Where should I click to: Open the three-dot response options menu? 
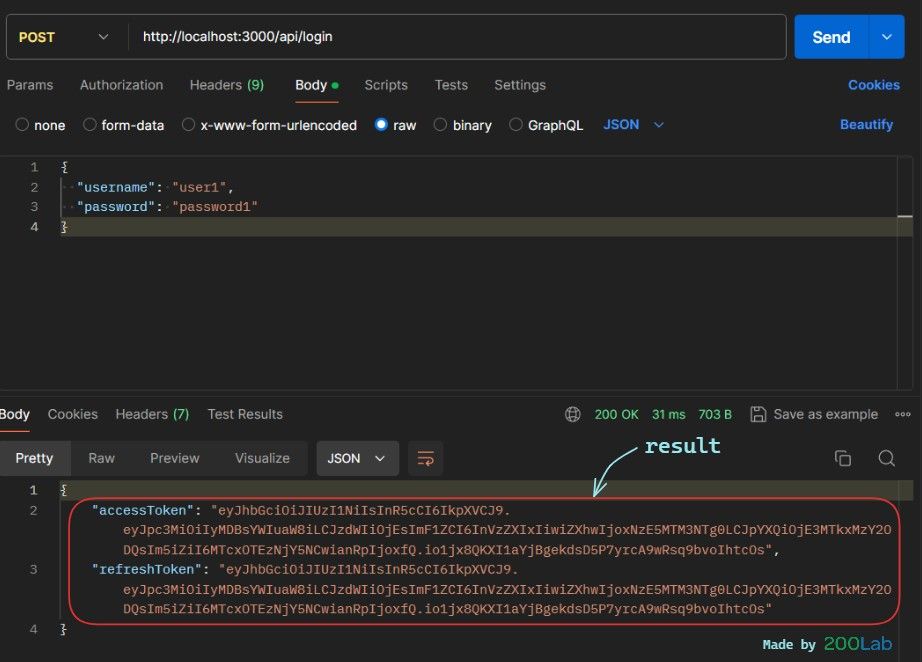(x=903, y=414)
